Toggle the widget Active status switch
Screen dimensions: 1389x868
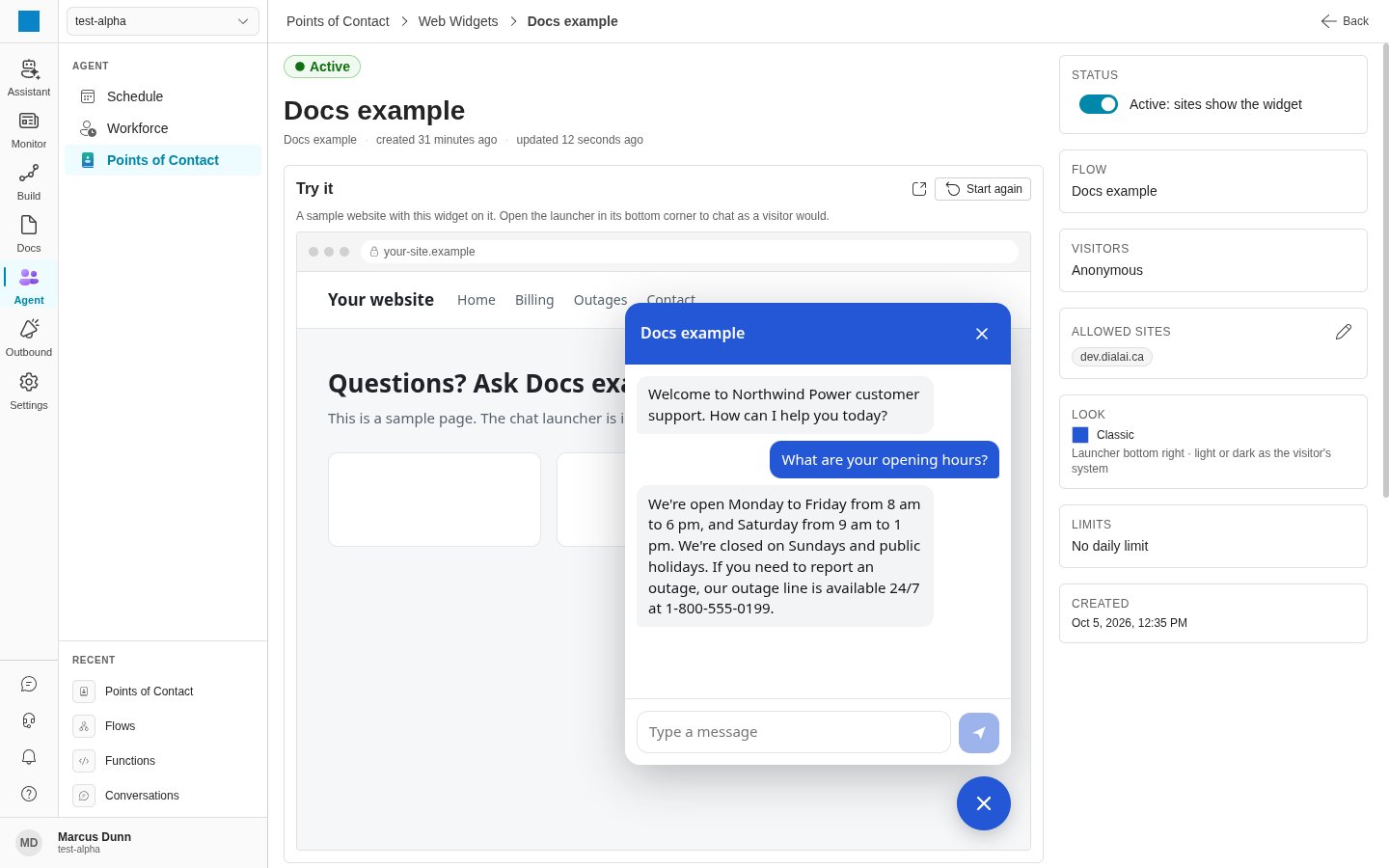(1099, 104)
